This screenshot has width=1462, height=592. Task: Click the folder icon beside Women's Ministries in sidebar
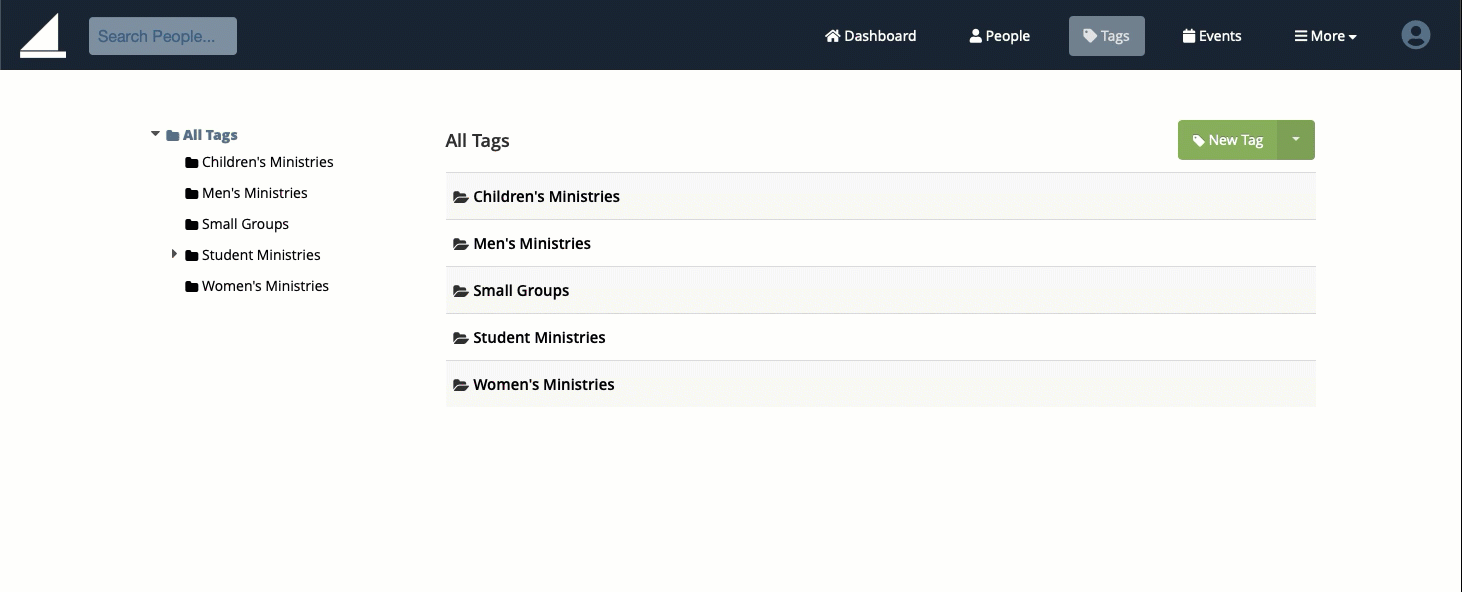pyautogui.click(x=191, y=285)
